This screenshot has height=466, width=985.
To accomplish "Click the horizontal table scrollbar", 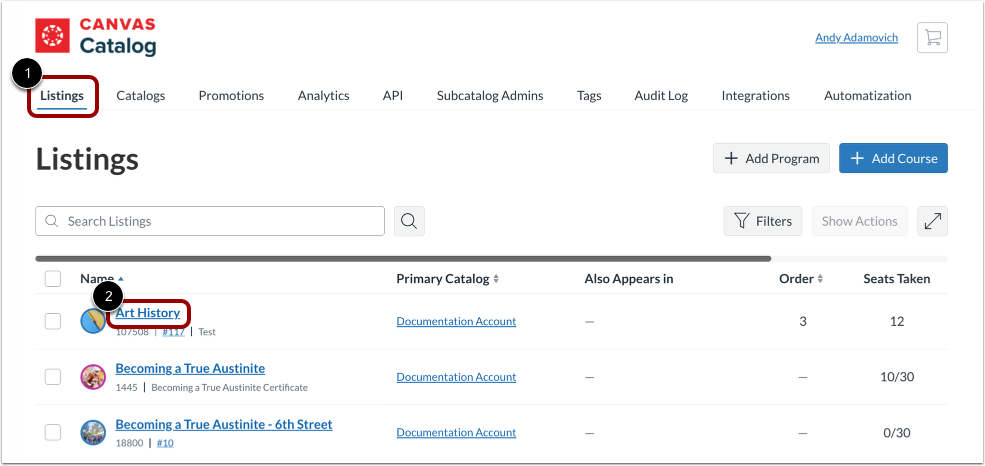I will pyautogui.click(x=403, y=259).
